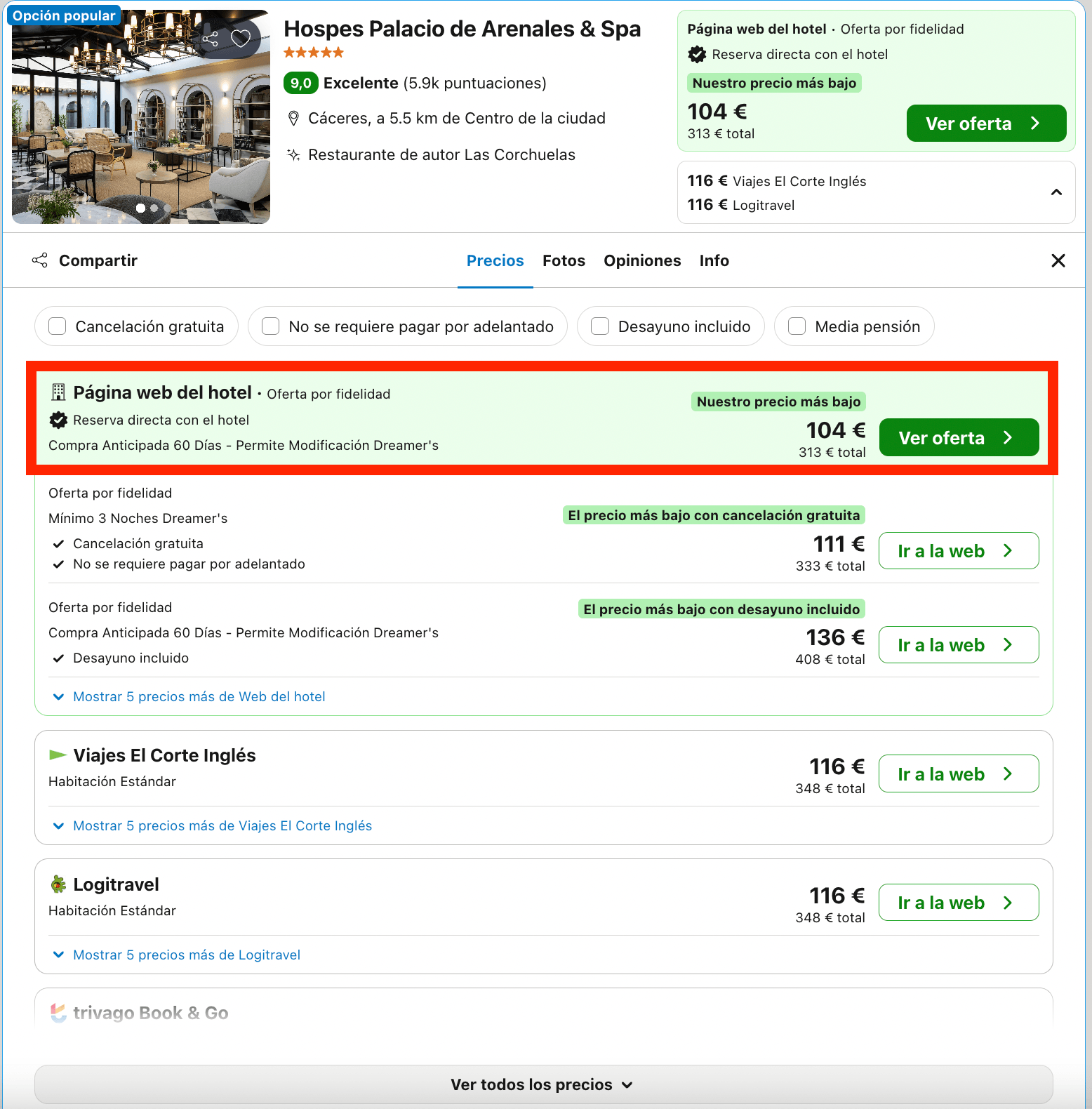Click the trivago Book & Go logo

[58, 1013]
